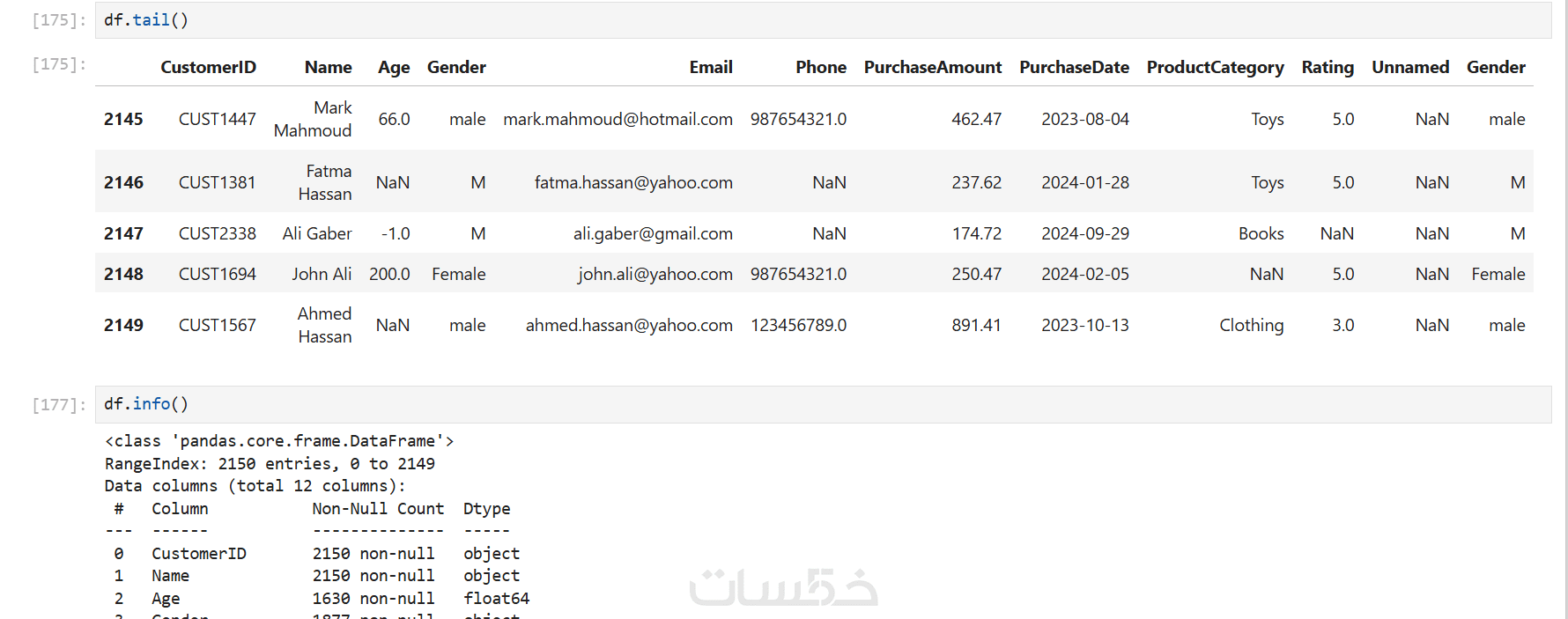The image size is (1568, 619).
Task: Click the Clothing product category cell
Action: tap(1251, 325)
